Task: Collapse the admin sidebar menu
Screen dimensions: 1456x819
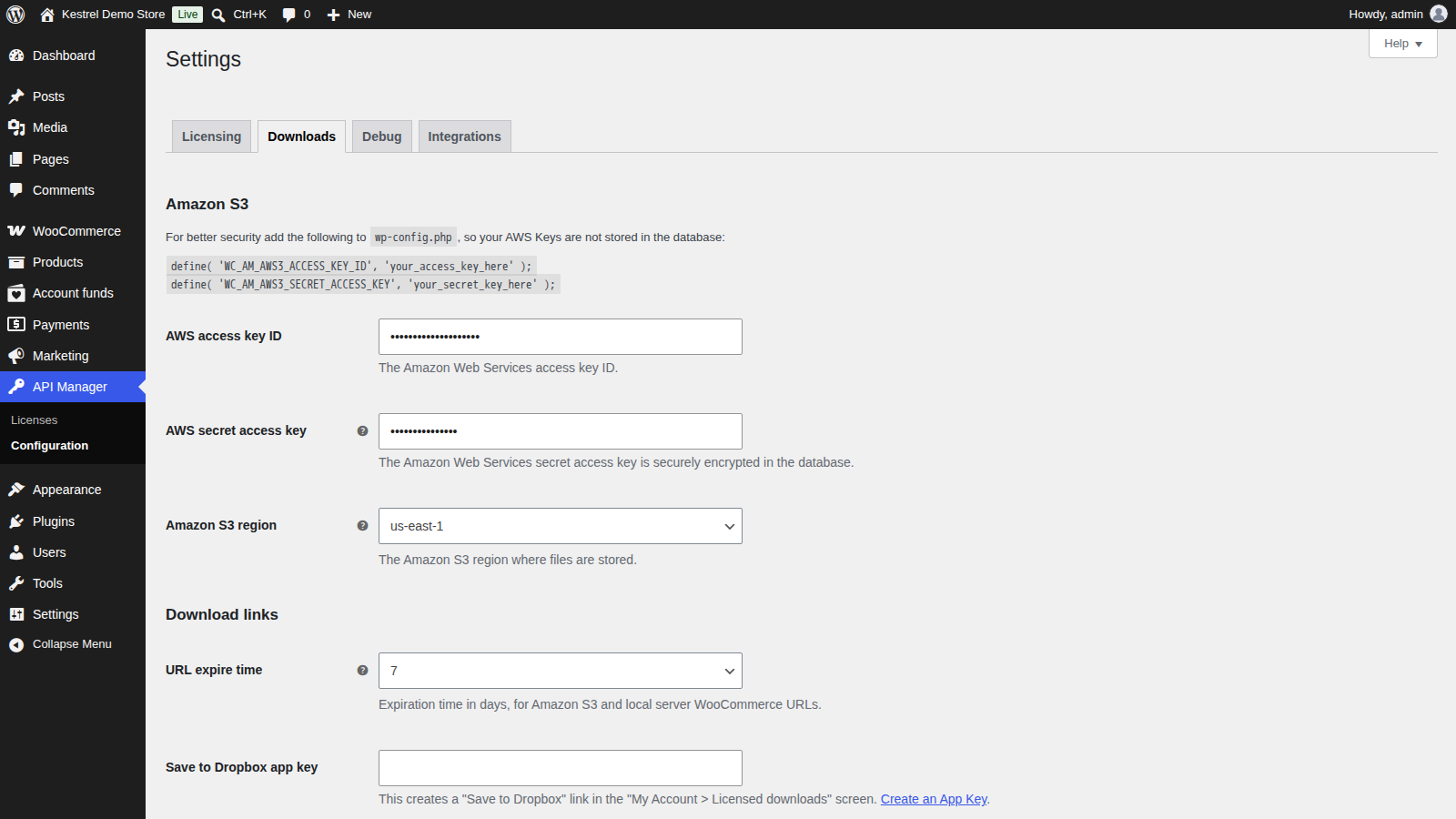Action: point(73,644)
